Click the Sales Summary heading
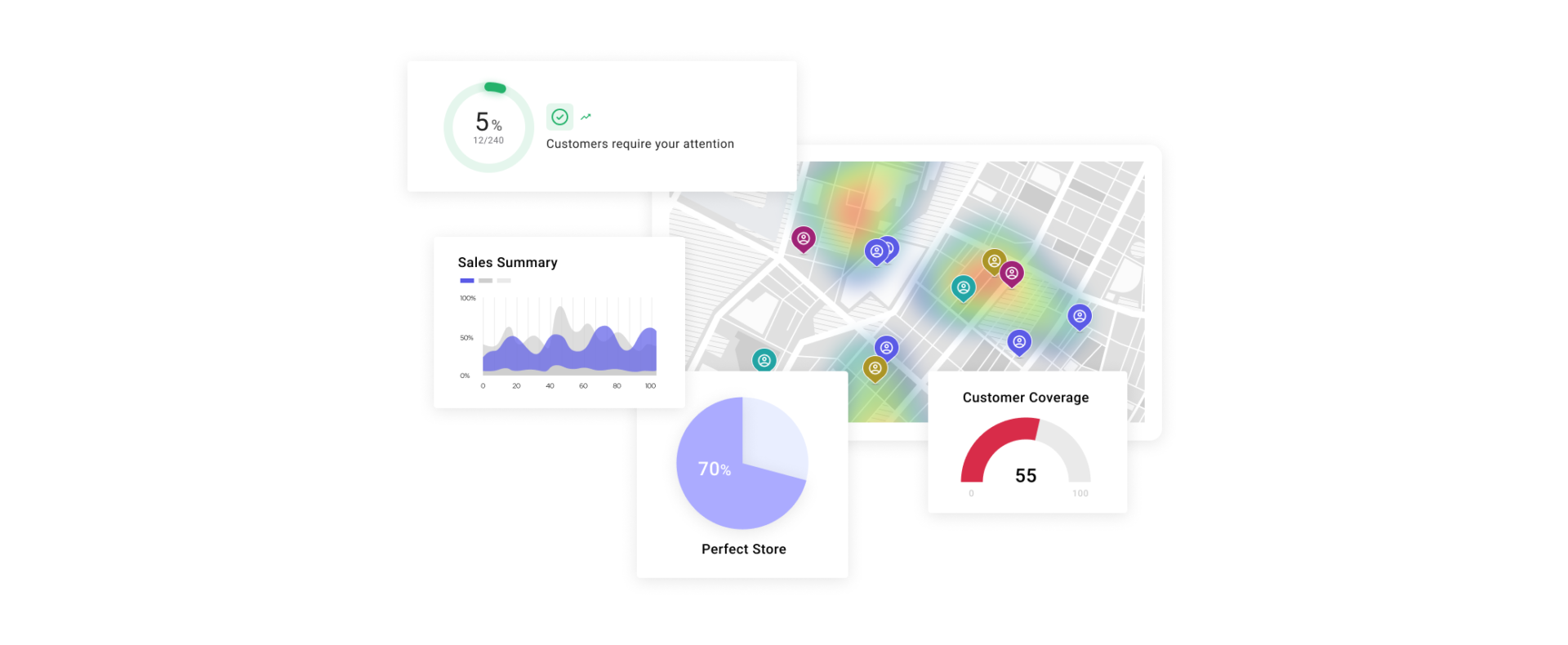 point(508,262)
